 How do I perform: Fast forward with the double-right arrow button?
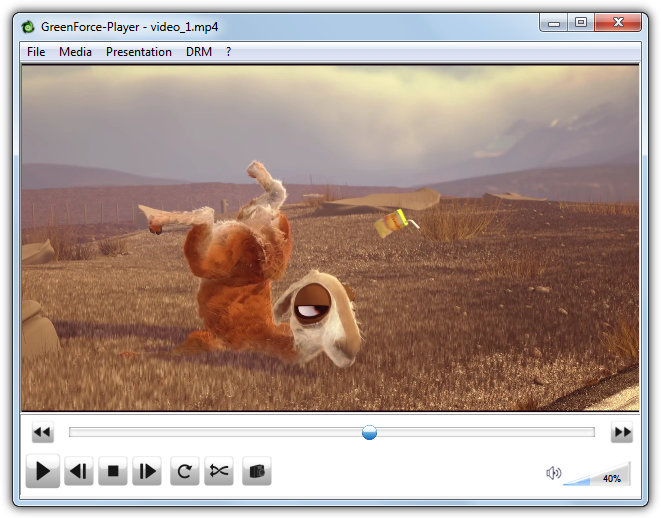tap(622, 432)
